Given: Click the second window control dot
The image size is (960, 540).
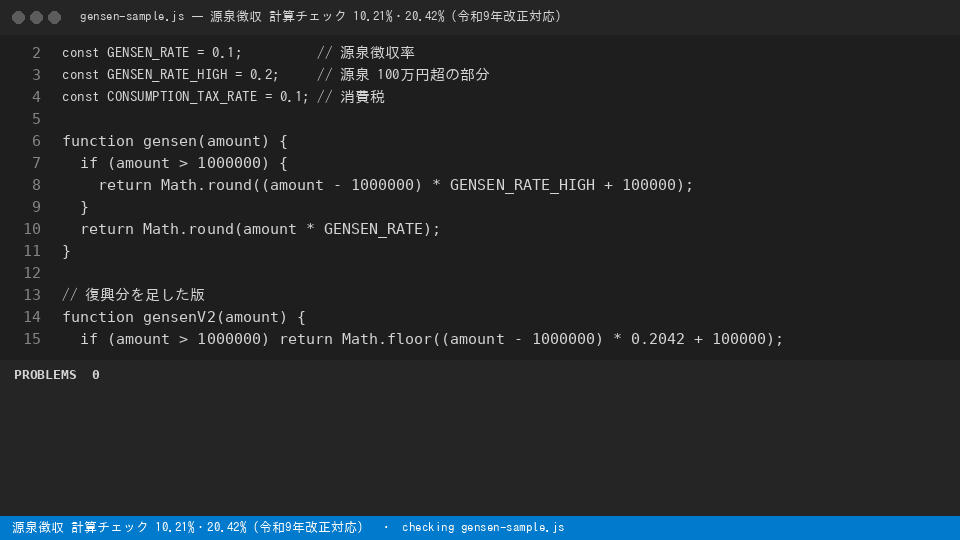Looking at the screenshot, I should 36,17.
